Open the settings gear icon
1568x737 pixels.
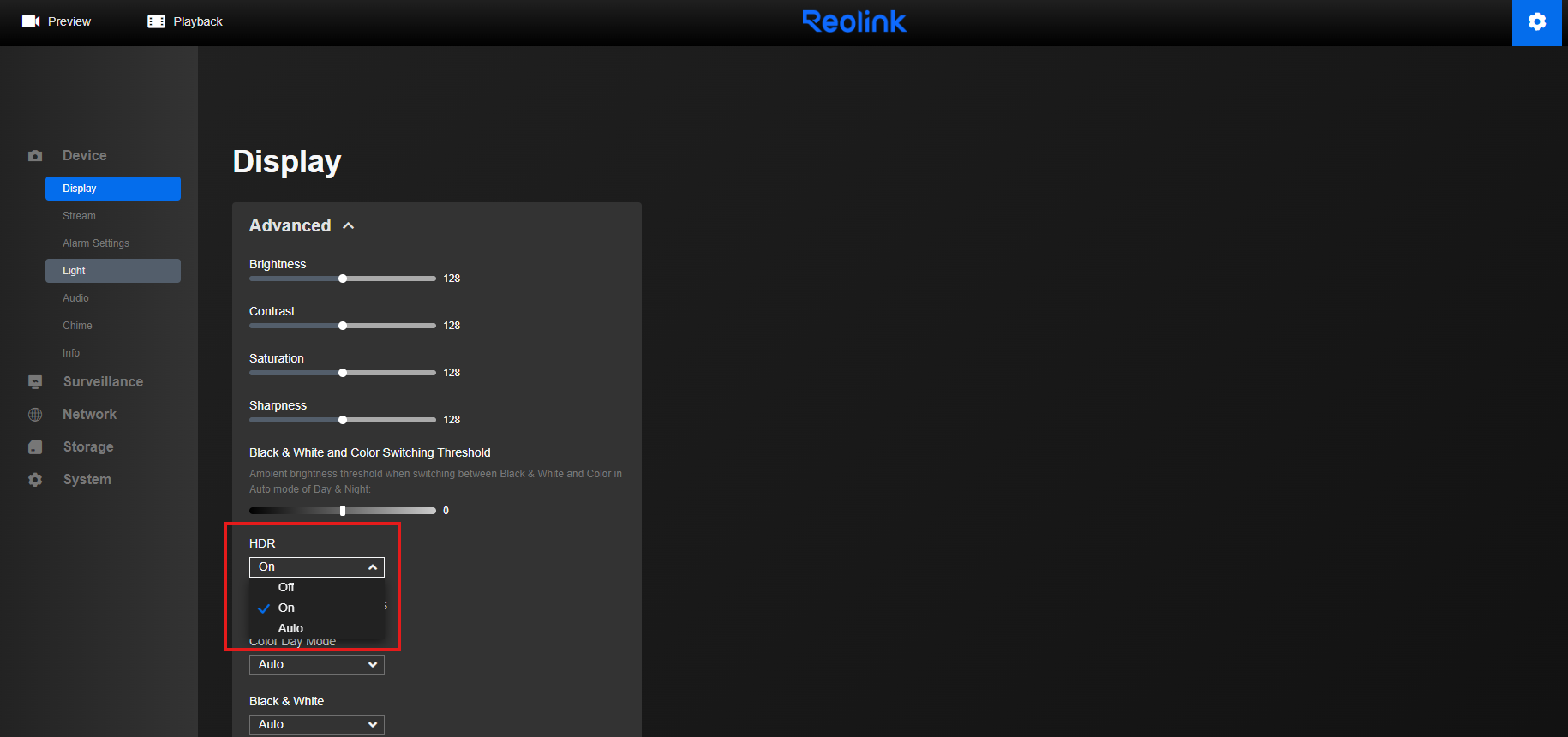[x=1536, y=22]
